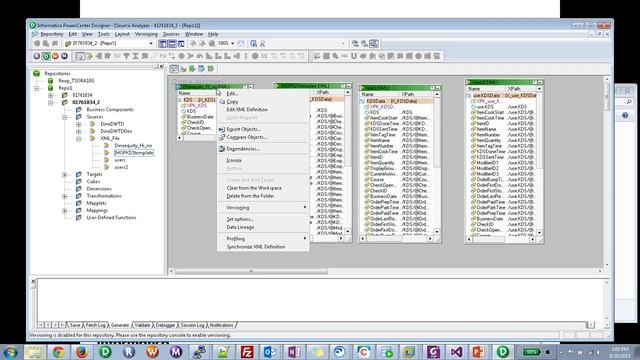The image size is (640, 360).
Task: Click the Repositories root node icon
Action: point(36,73)
